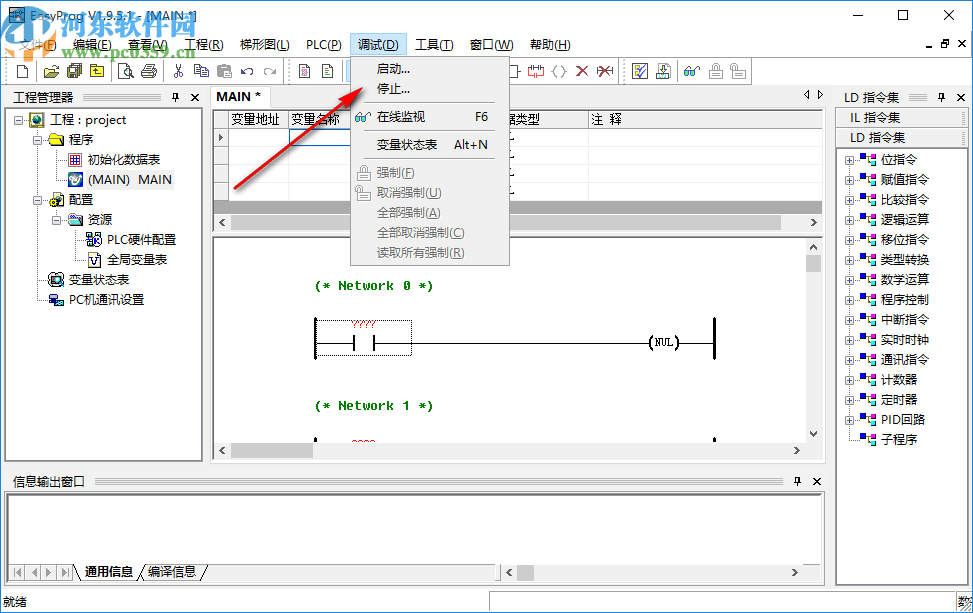
Task: Collapse the 程序 folder node
Action: tap(38, 140)
